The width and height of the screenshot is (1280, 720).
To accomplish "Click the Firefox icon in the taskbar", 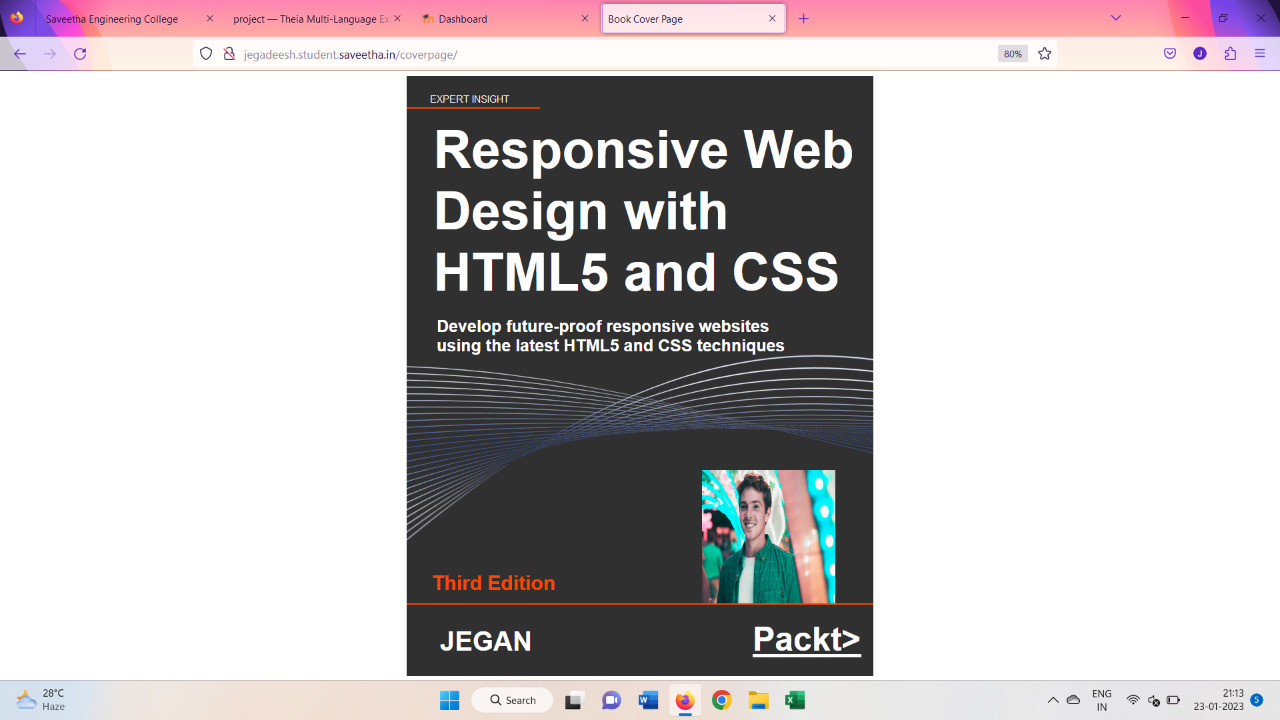I will click(685, 700).
